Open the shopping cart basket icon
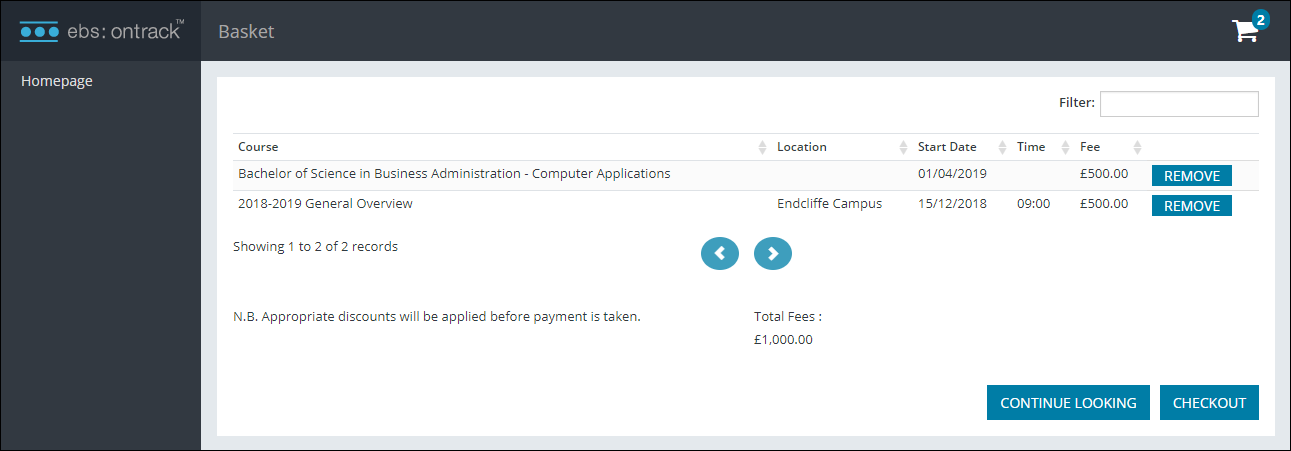The height and width of the screenshot is (451, 1291). tap(1245, 31)
